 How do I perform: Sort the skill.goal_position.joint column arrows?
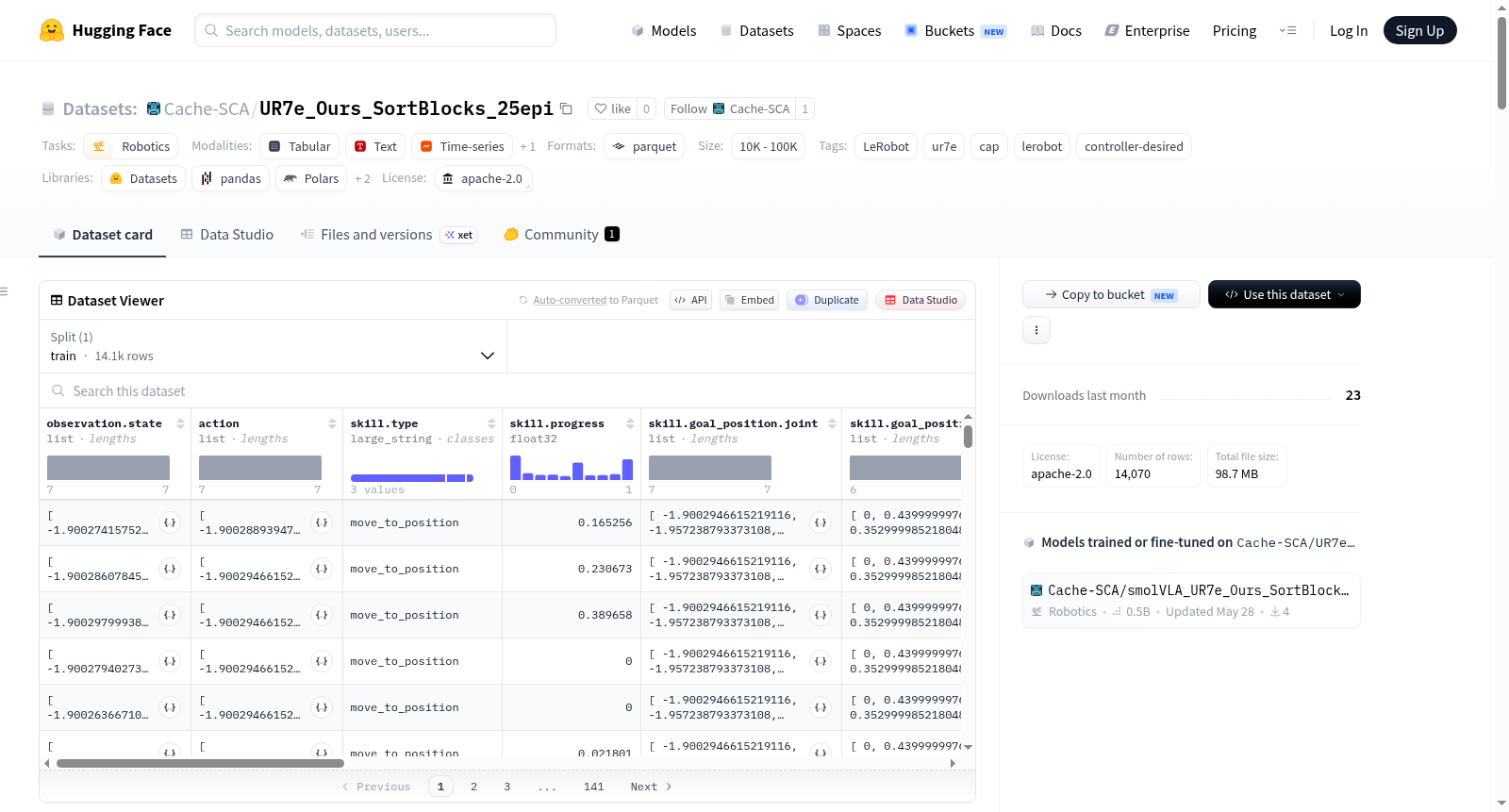click(832, 423)
